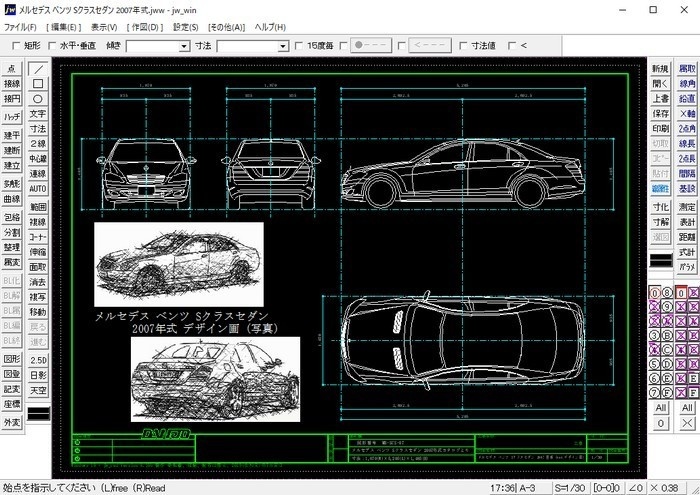Click the layer All button
Screen dimensions: 700x495
[x=661, y=408]
